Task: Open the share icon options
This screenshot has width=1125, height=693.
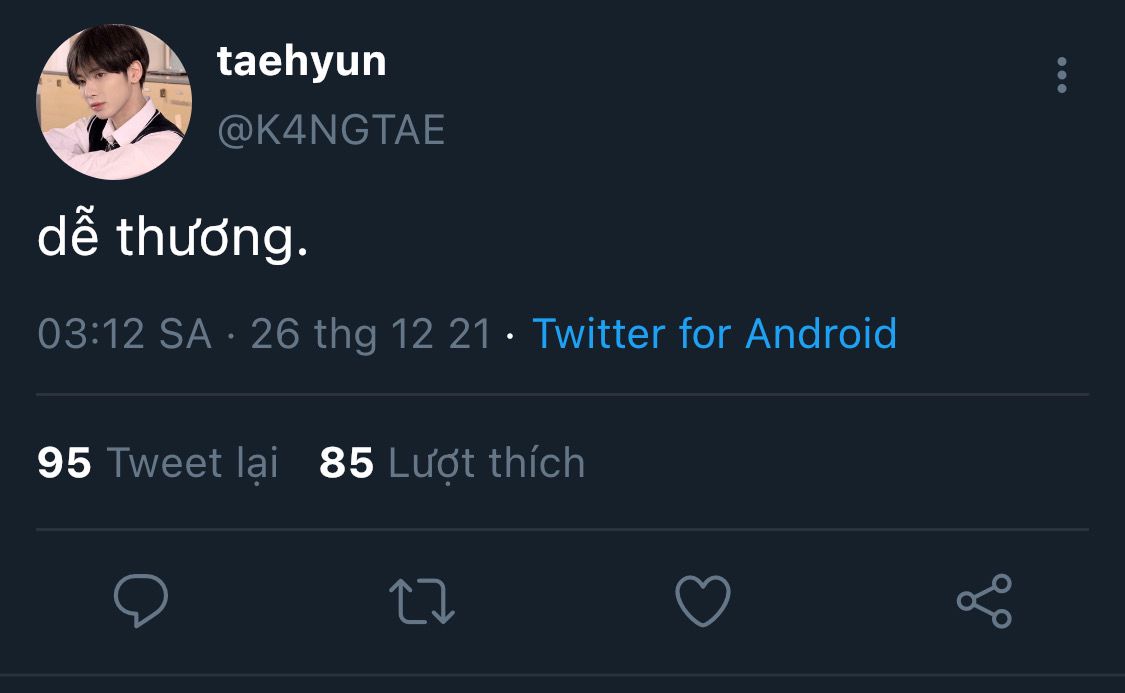Action: pos(984,601)
